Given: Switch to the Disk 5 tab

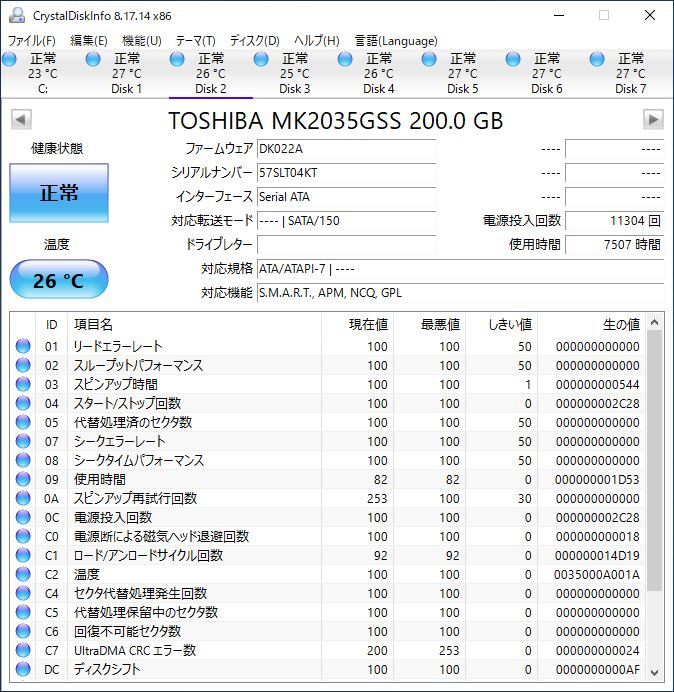Looking at the screenshot, I should [463, 73].
